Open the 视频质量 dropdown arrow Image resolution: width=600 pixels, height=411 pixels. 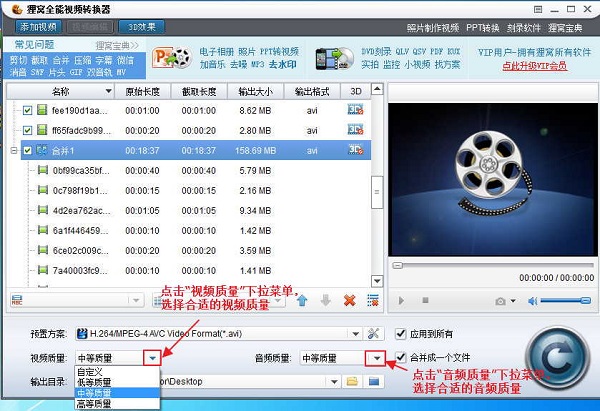pyautogui.click(x=153, y=358)
